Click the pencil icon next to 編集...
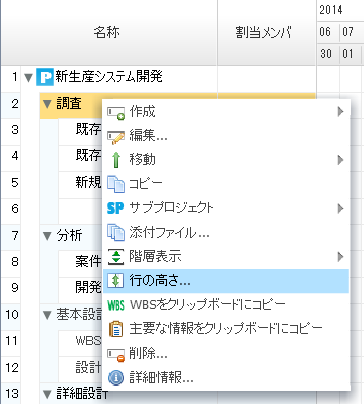 click(116, 136)
